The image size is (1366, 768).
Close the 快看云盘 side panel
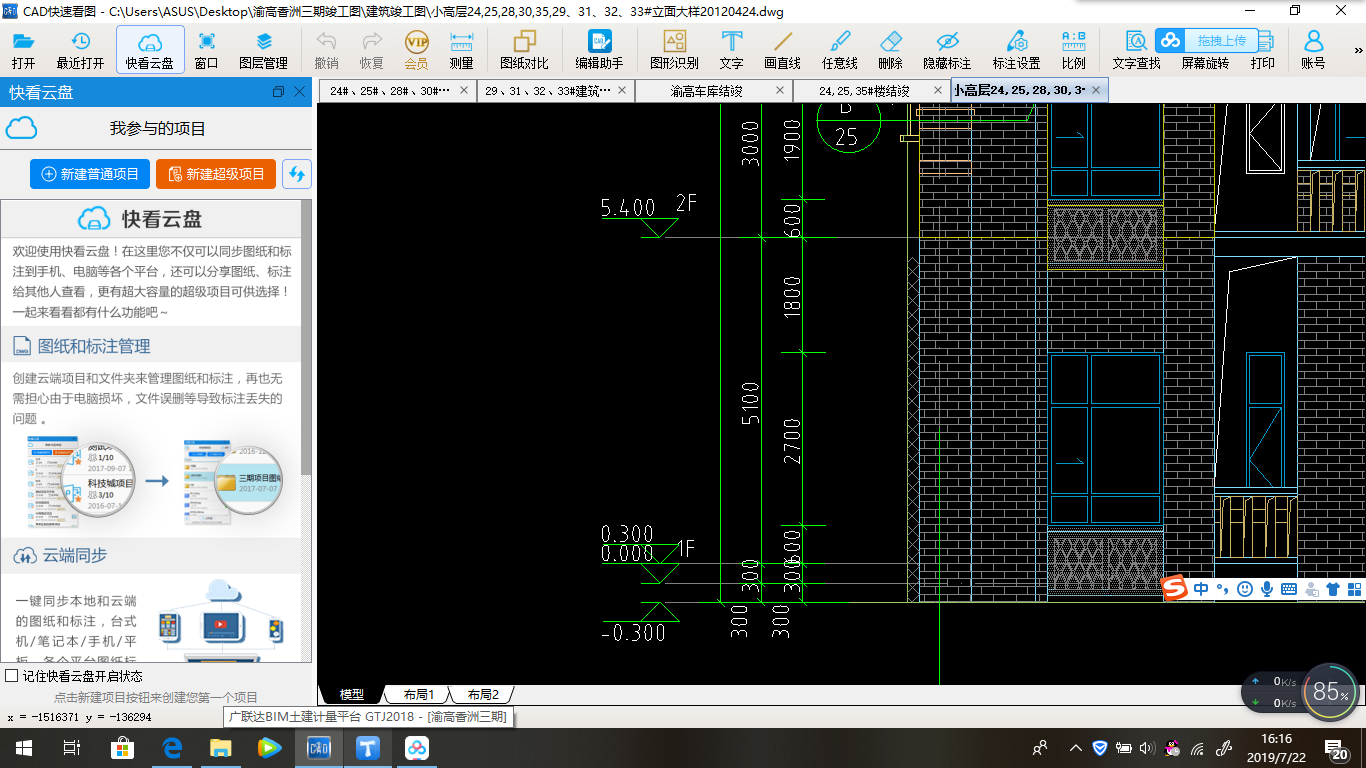pyautogui.click(x=299, y=92)
